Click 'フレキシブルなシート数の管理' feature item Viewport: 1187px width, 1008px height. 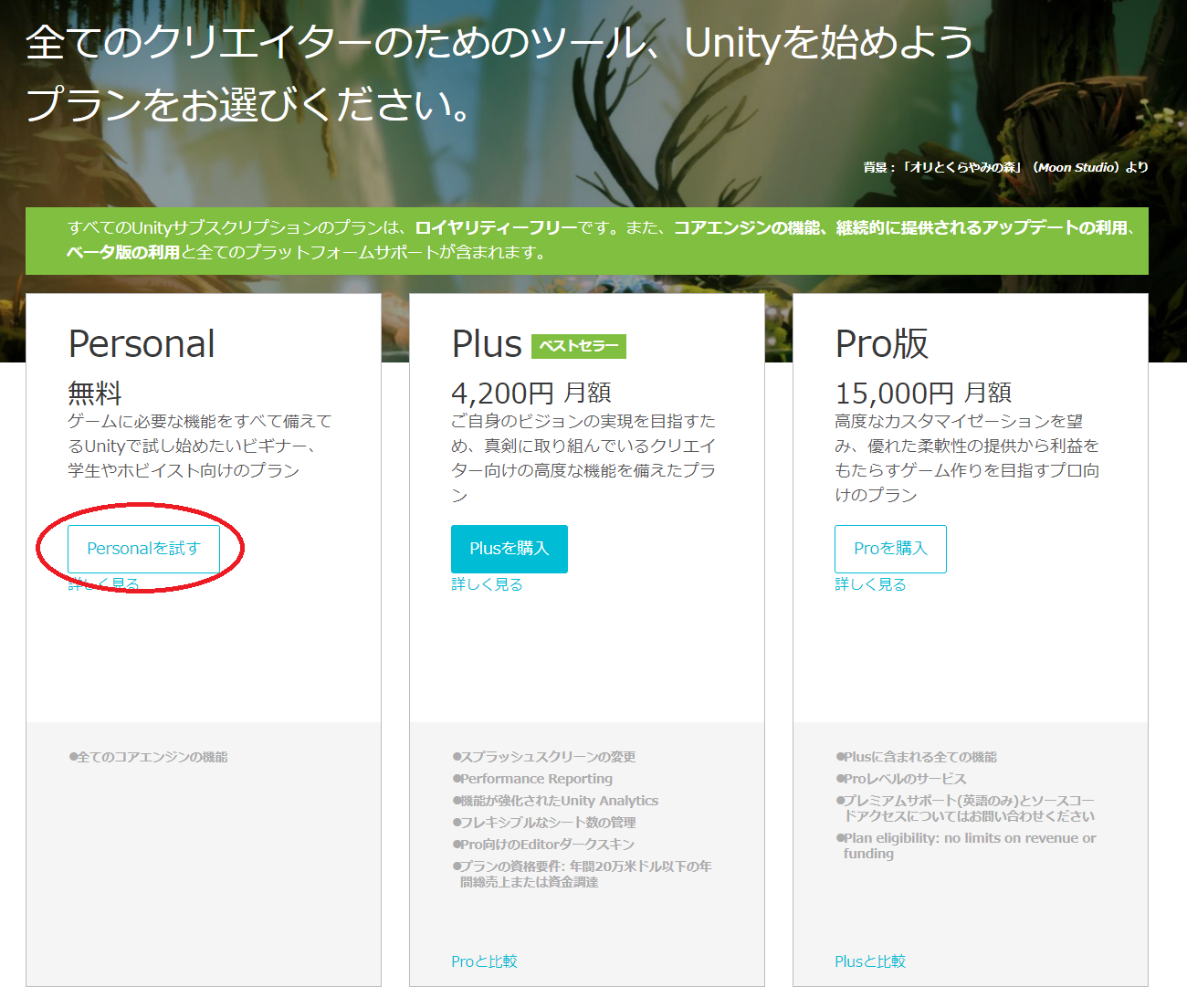(544, 823)
